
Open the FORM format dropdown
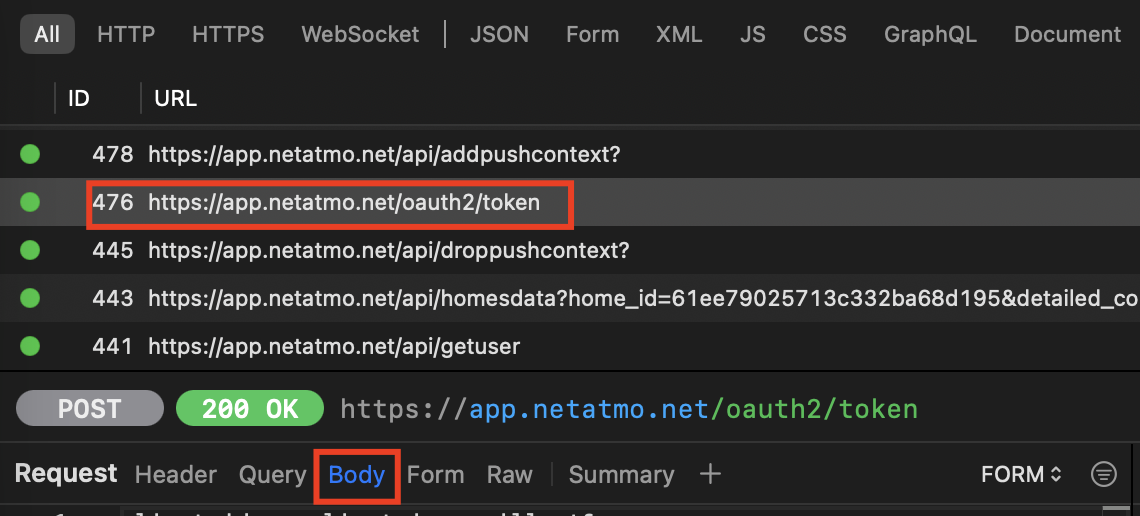point(1021,474)
